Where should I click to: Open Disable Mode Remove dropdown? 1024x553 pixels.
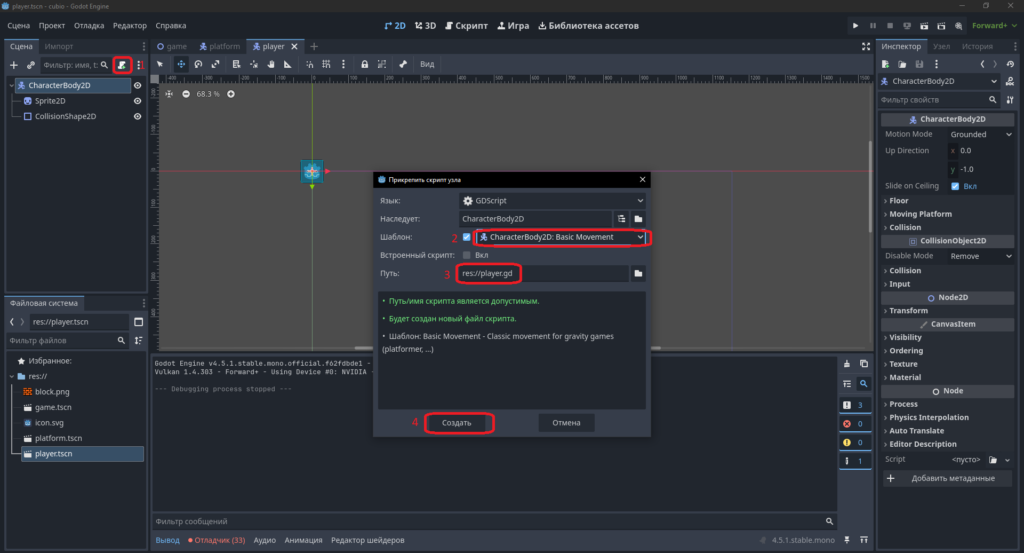pos(980,256)
